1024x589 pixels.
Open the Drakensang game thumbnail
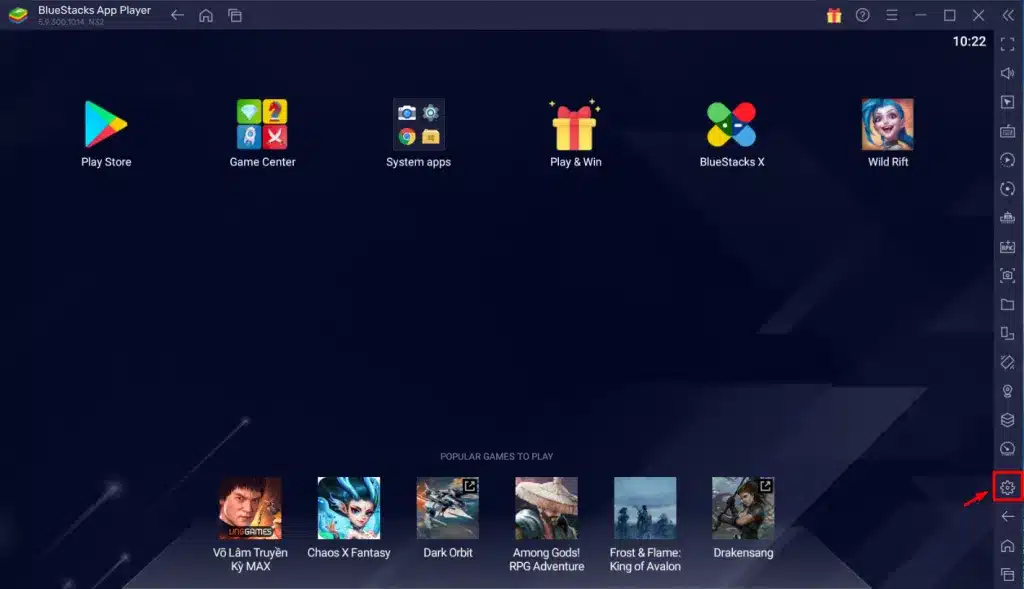pos(743,507)
